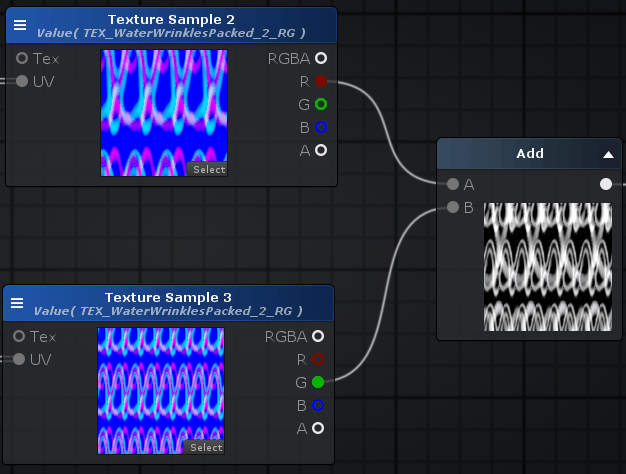Click Texture Sample 2 RGBA output port
The width and height of the screenshot is (626, 474).
click(x=321, y=58)
